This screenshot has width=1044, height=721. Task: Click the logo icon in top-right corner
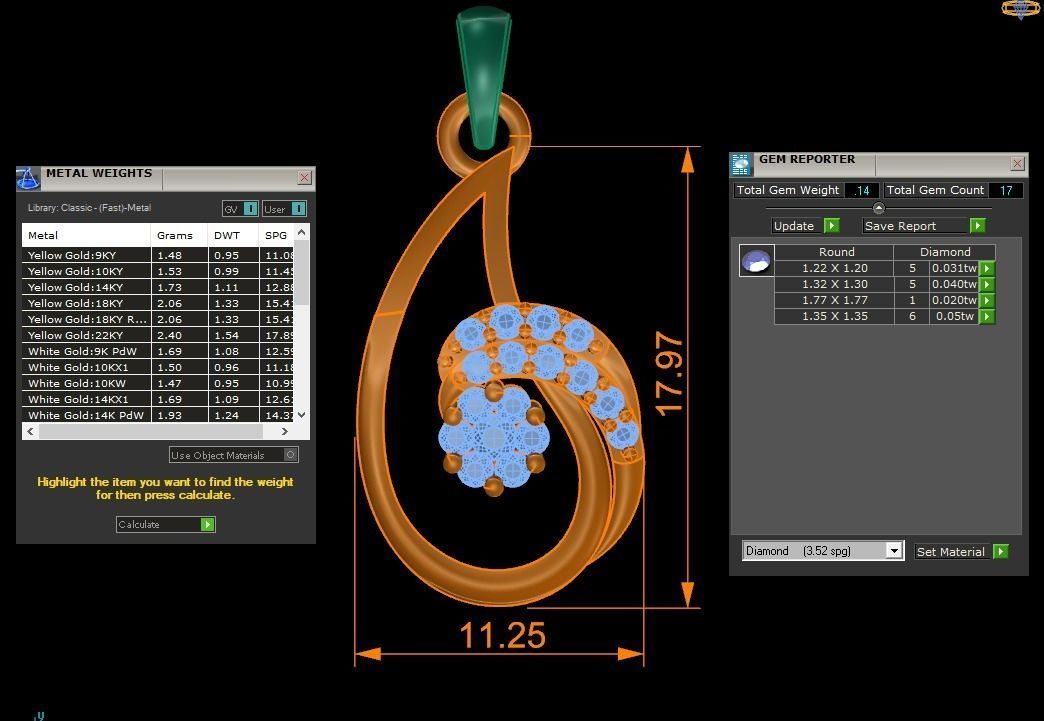click(1021, 9)
